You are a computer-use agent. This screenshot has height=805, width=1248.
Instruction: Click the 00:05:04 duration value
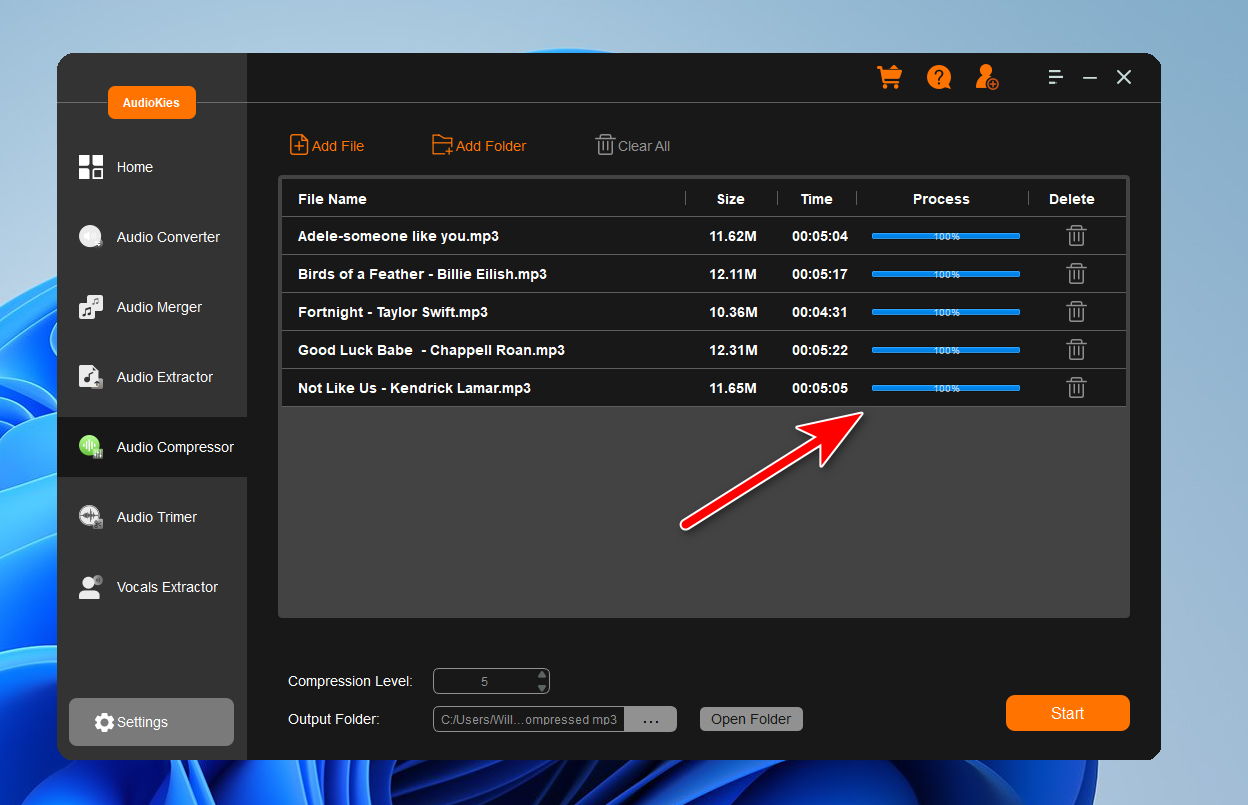[820, 236]
